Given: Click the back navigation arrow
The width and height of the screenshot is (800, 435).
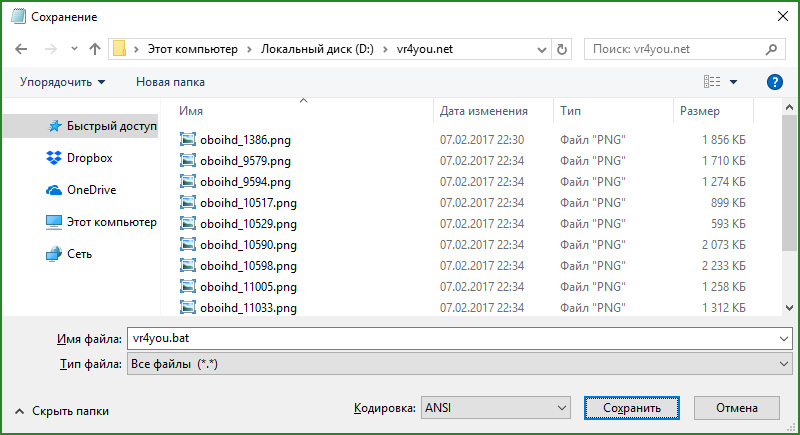Looking at the screenshot, I should click(21, 48).
